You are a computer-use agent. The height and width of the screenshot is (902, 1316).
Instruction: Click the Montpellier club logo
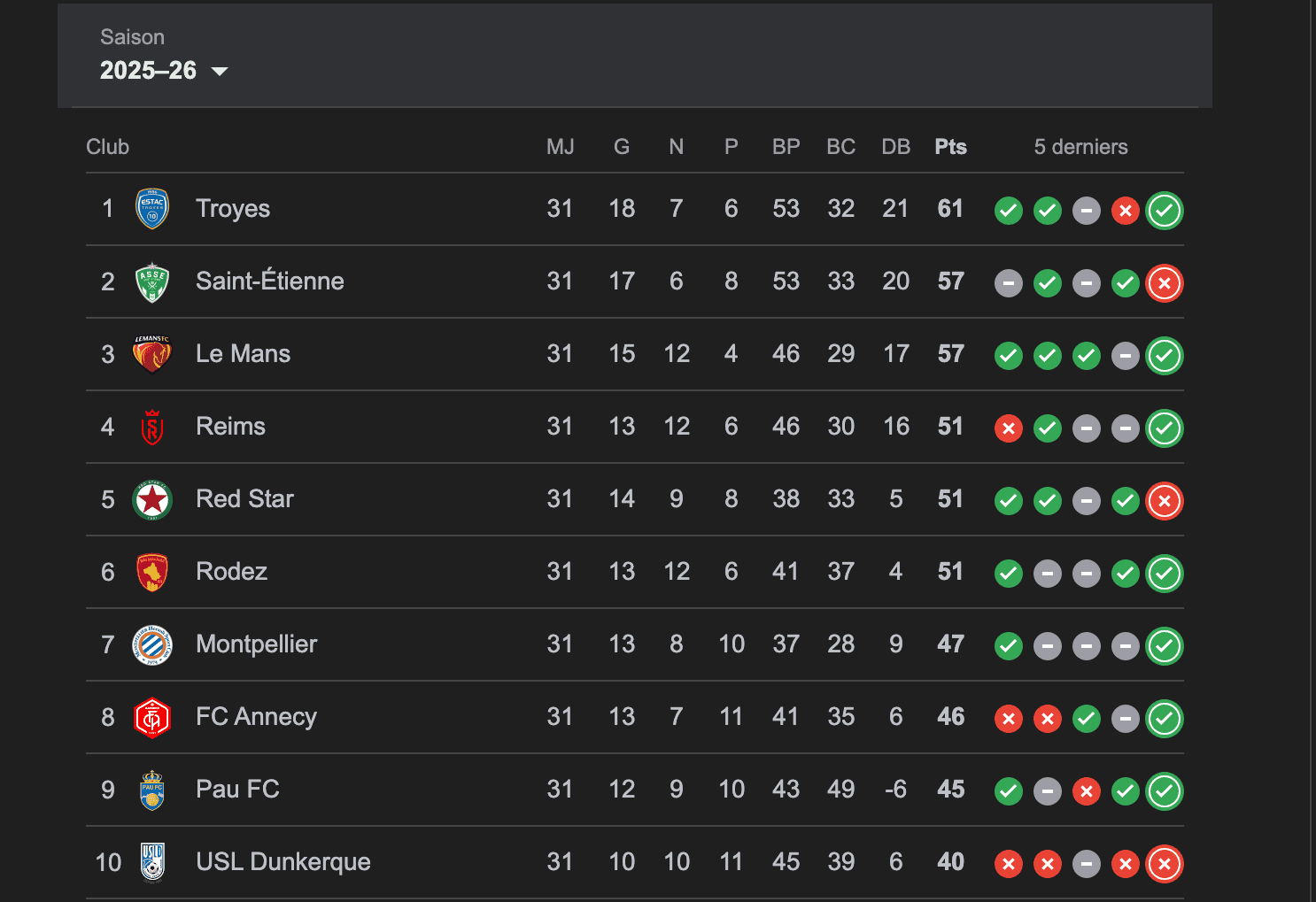152,645
